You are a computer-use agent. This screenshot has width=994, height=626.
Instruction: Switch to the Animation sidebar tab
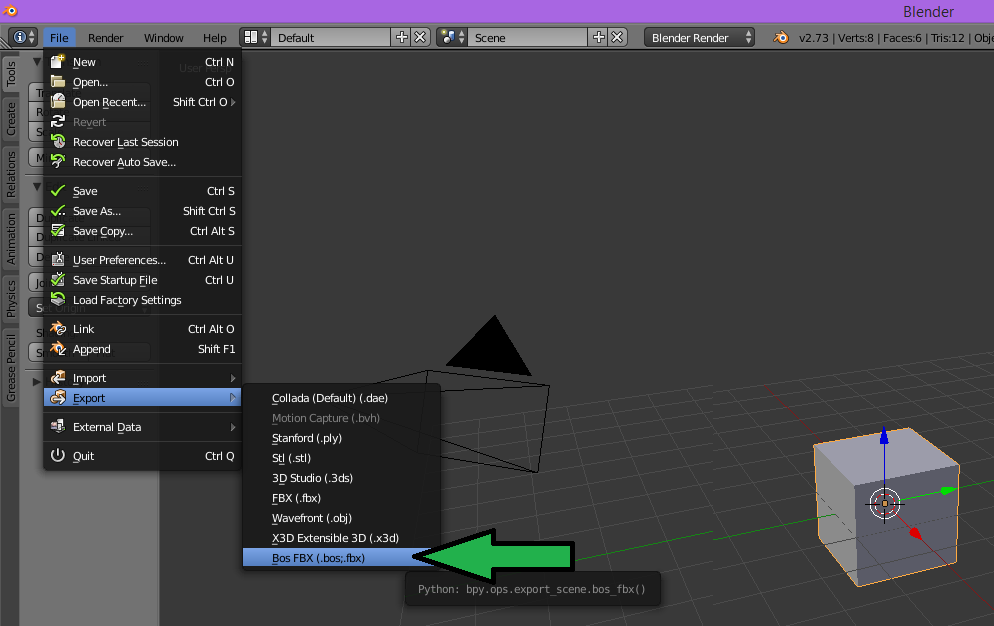pos(11,238)
